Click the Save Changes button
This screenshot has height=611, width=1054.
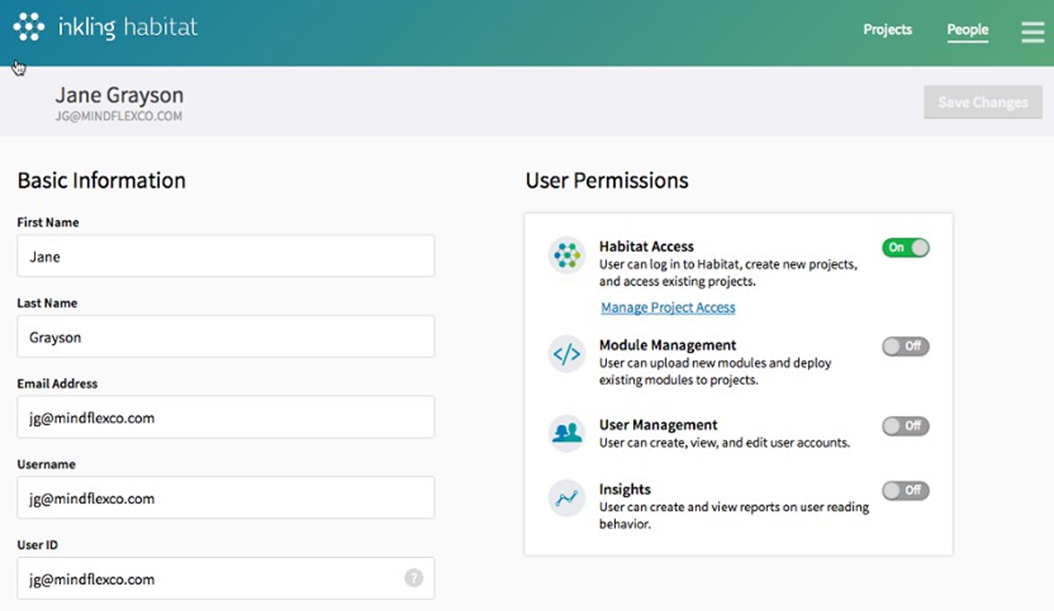coord(982,102)
